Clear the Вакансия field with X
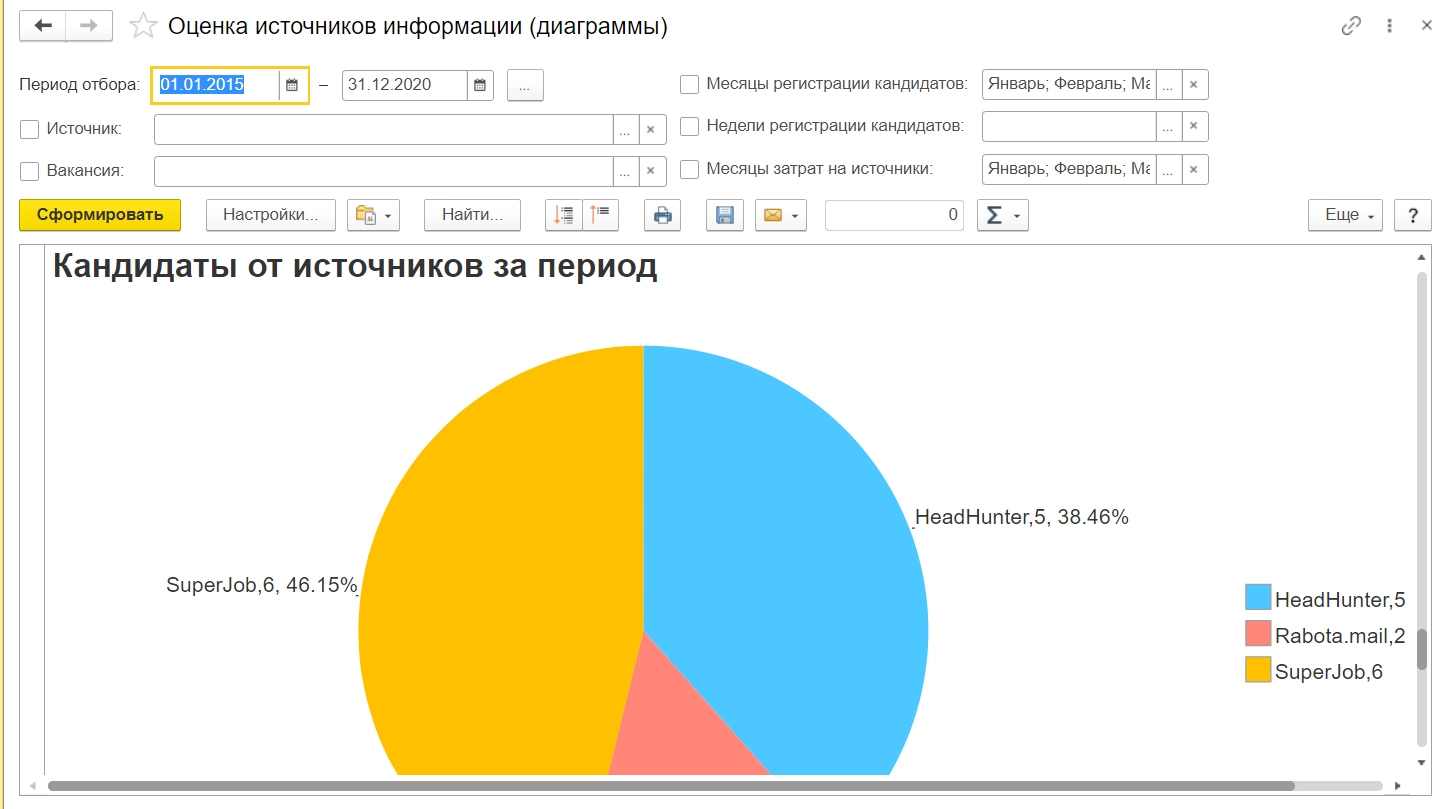The width and height of the screenshot is (1455, 809). coord(651,171)
